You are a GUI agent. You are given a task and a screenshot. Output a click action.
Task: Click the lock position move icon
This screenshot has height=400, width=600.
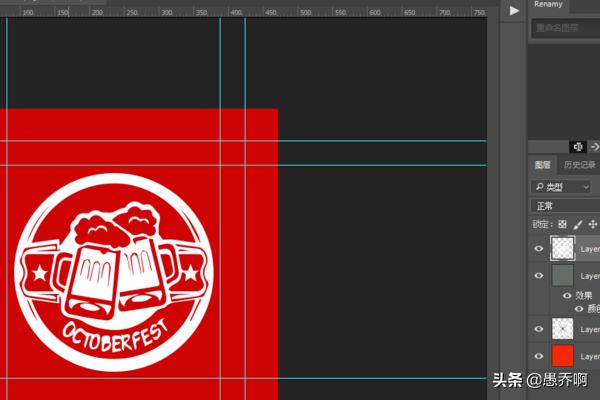[593, 225]
